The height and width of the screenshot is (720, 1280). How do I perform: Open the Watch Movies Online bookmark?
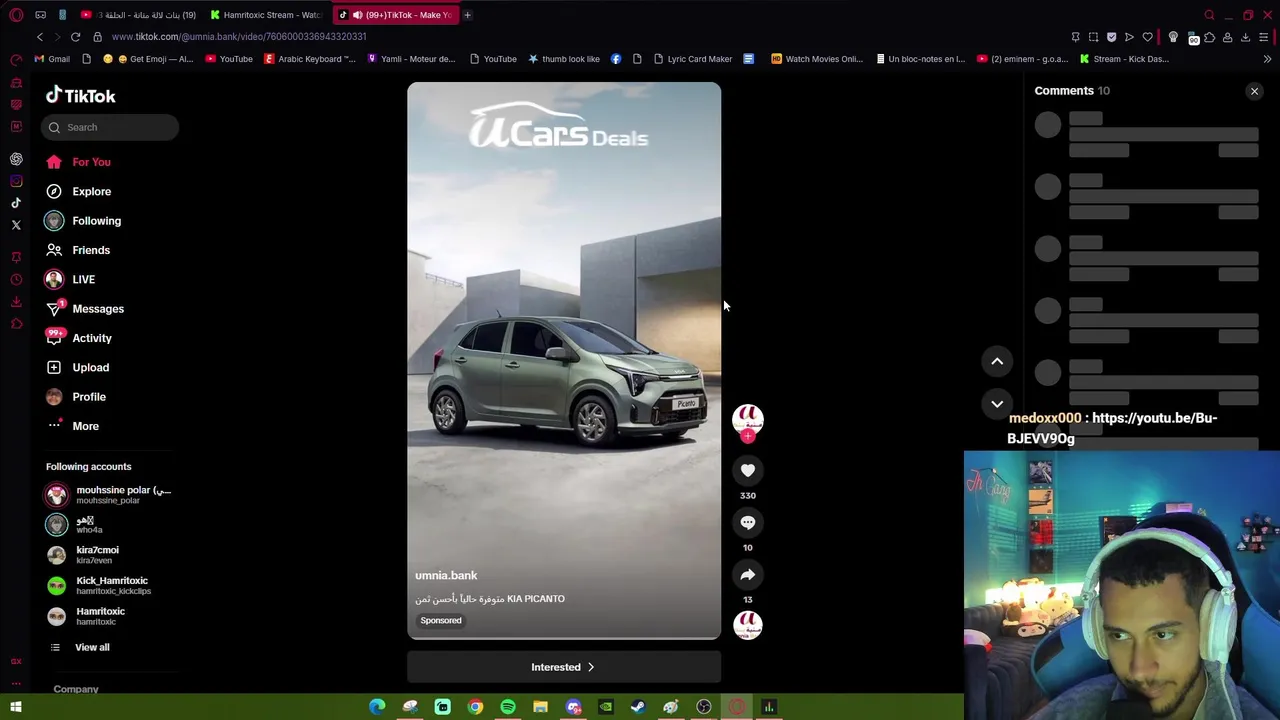pos(817,59)
